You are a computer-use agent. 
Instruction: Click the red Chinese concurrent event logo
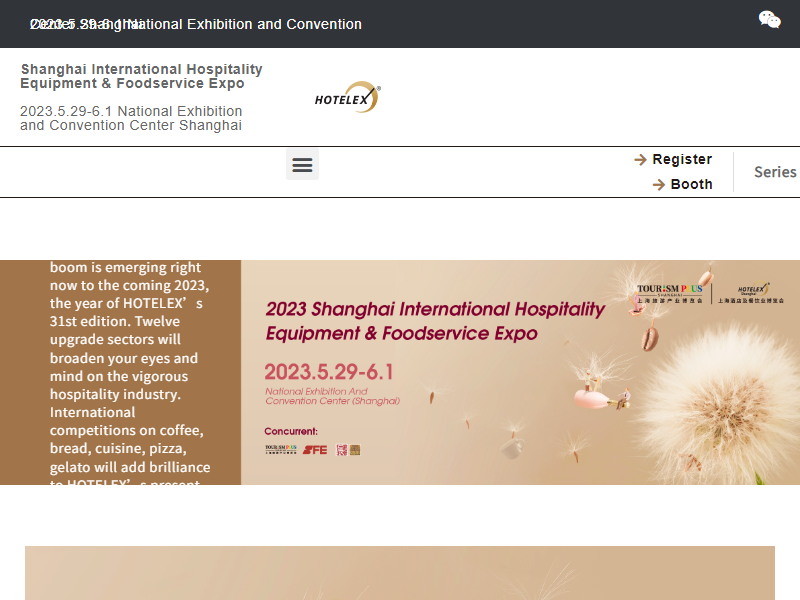tap(341, 449)
